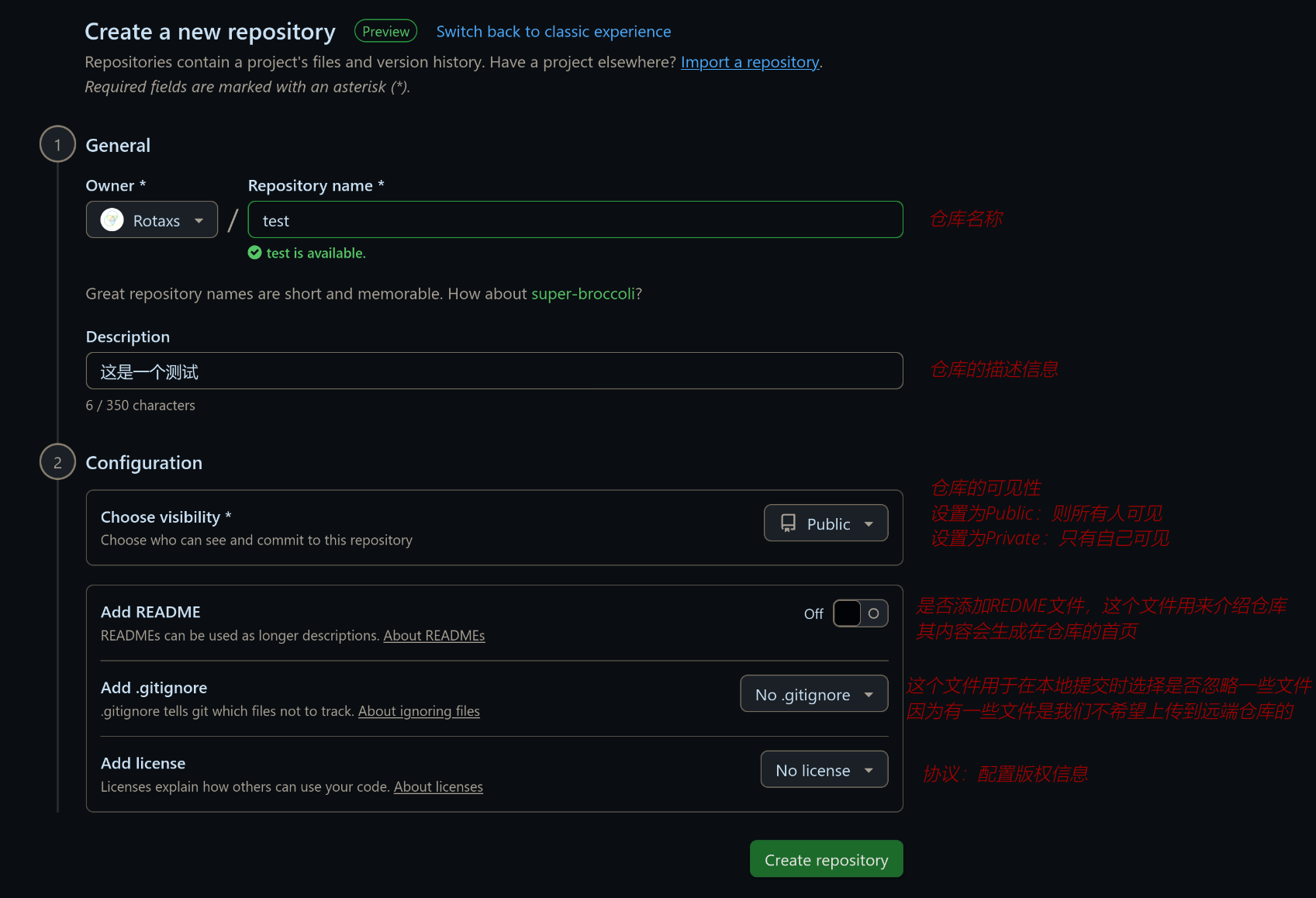The image size is (1316, 898).
Task: Open the Public visibility dropdown
Action: click(826, 523)
